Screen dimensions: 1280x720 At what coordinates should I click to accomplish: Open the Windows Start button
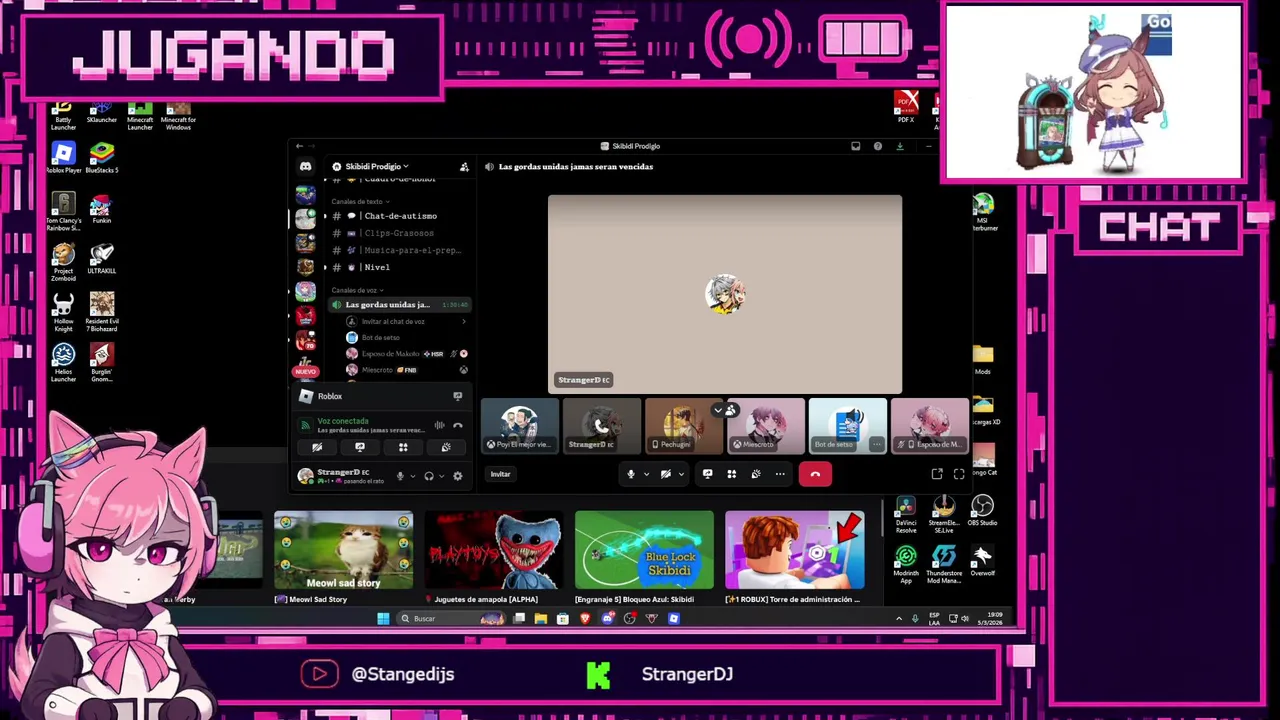click(x=383, y=618)
